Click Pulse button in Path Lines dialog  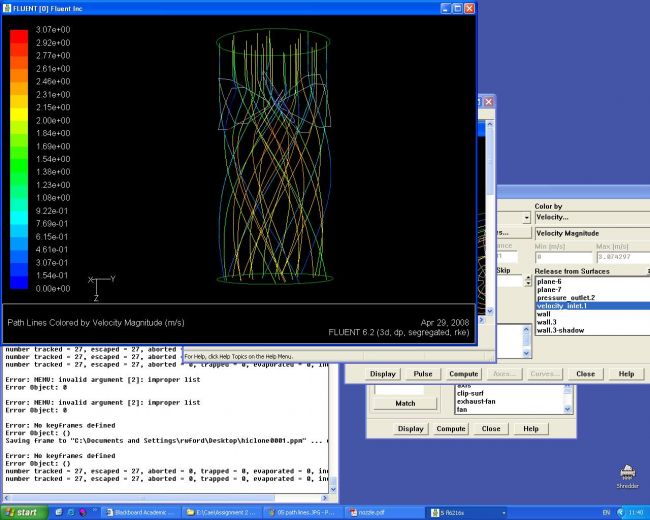click(423, 374)
